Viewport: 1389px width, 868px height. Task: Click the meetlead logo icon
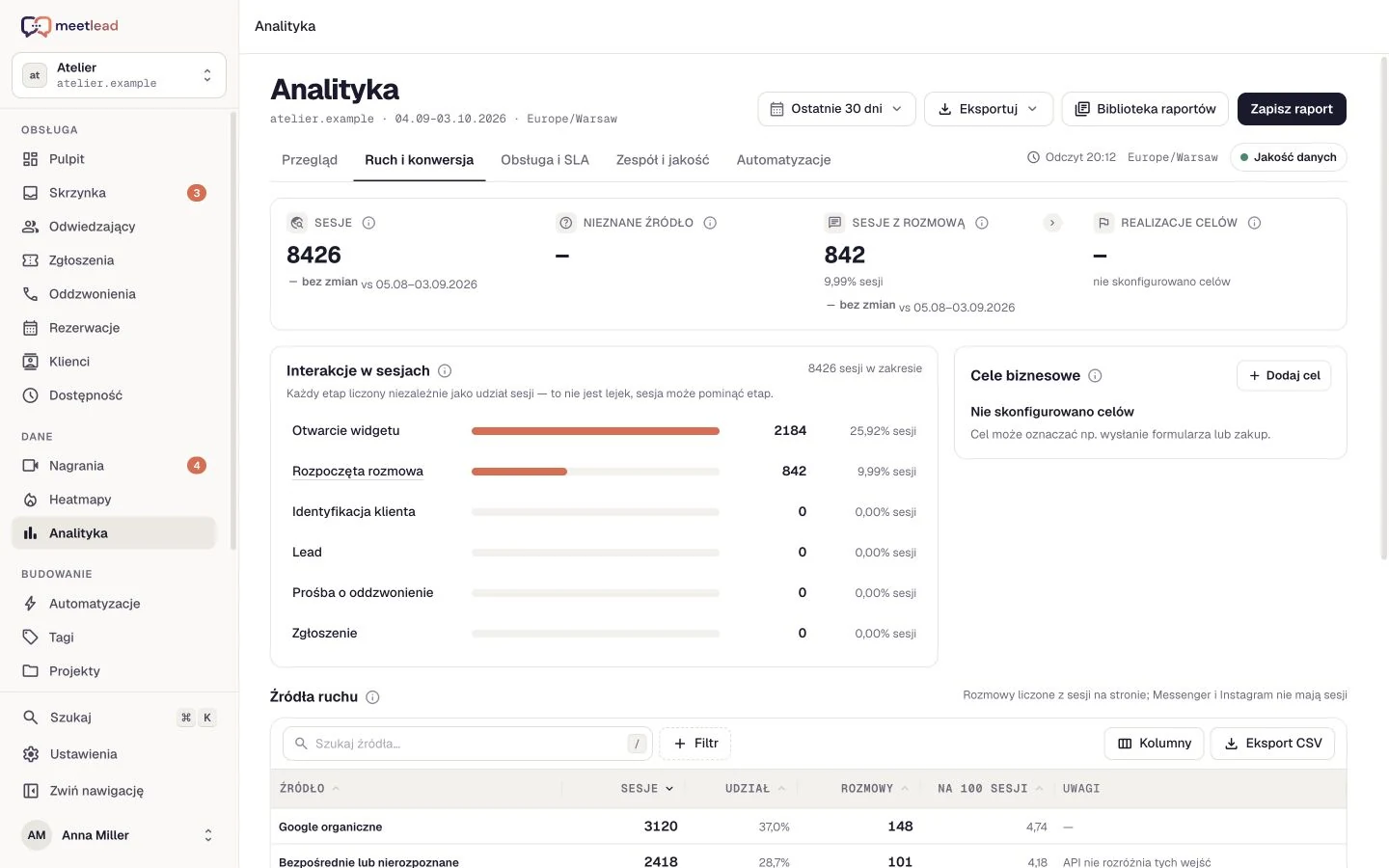36,26
